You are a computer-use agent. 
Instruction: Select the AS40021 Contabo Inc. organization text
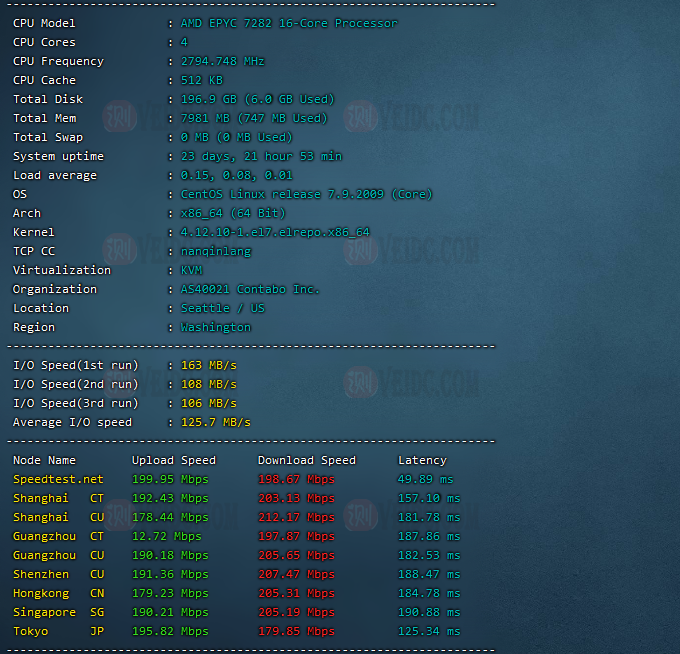250,289
